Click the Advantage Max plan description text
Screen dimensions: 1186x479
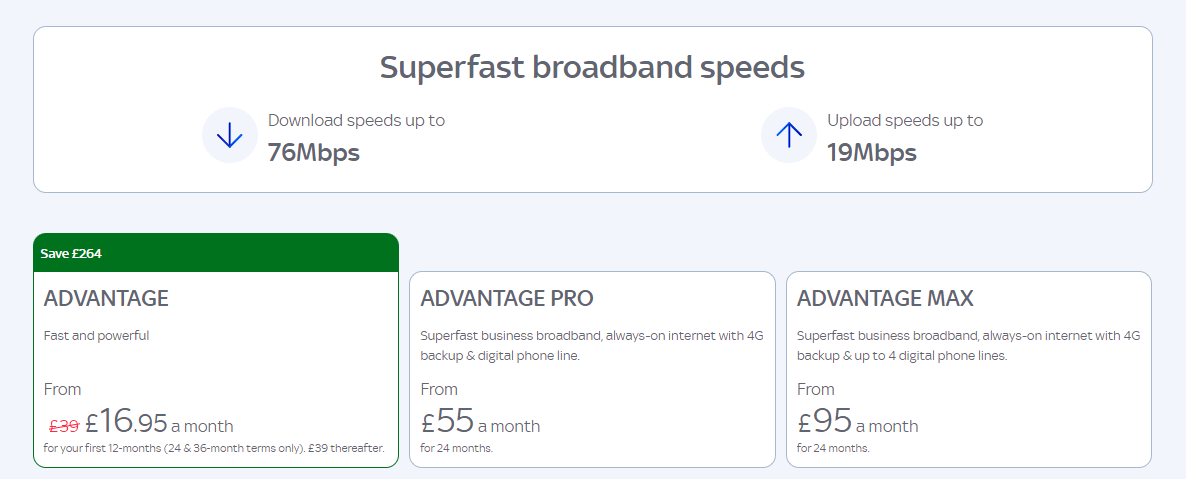[x=968, y=346]
